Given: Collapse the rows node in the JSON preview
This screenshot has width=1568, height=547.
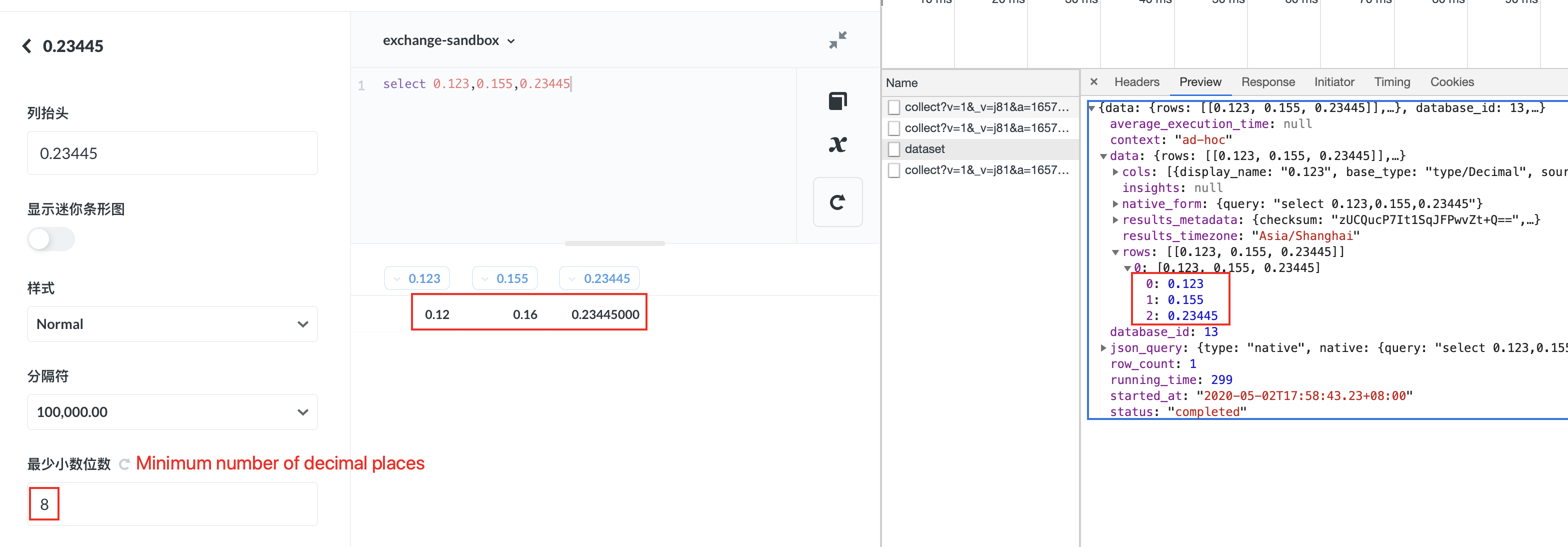Looking at the screenshot, I should 1115,251.
